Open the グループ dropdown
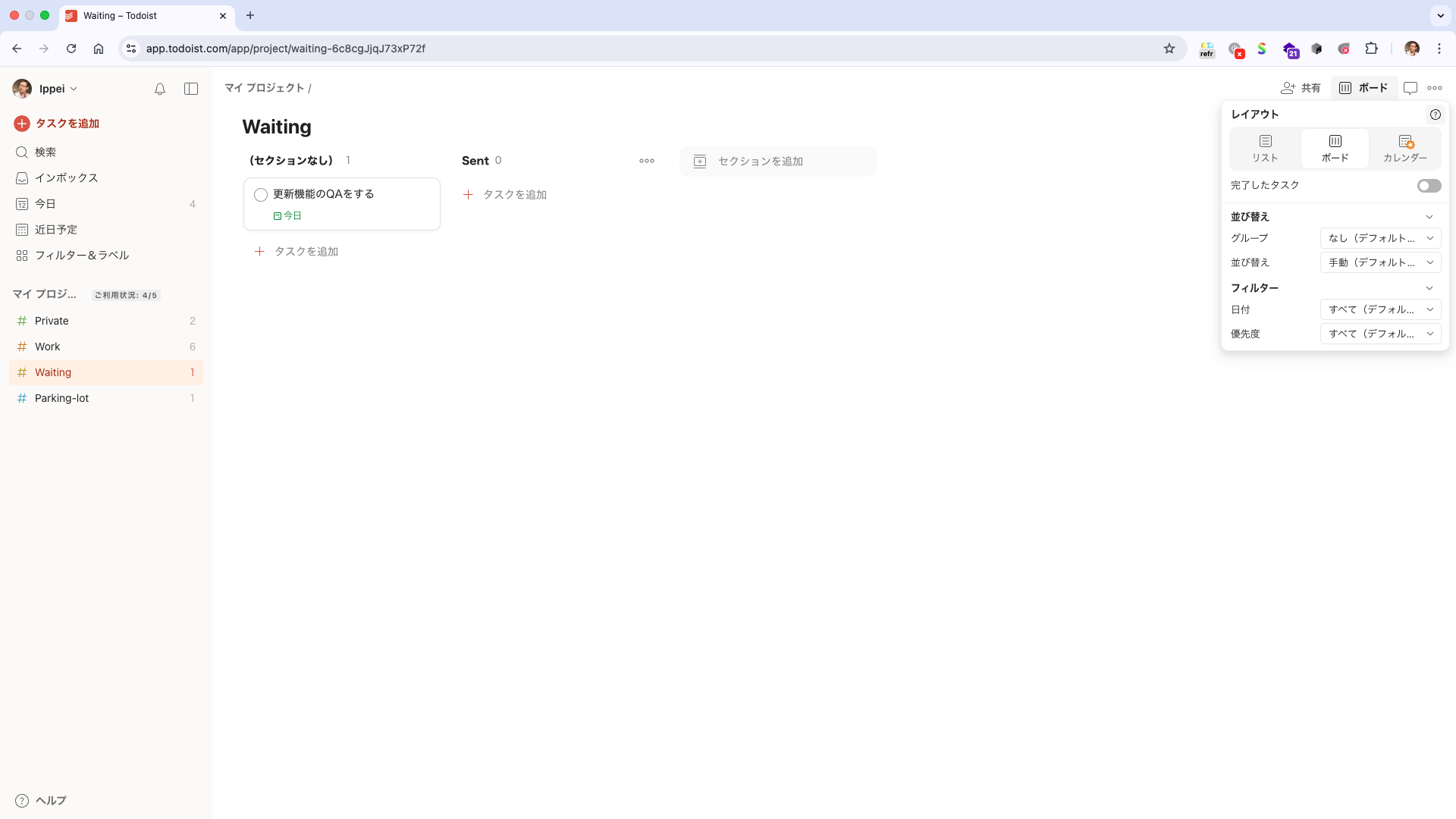Image resolution: width=1456 pixels, height=819 pixels. coord(1380,238)
